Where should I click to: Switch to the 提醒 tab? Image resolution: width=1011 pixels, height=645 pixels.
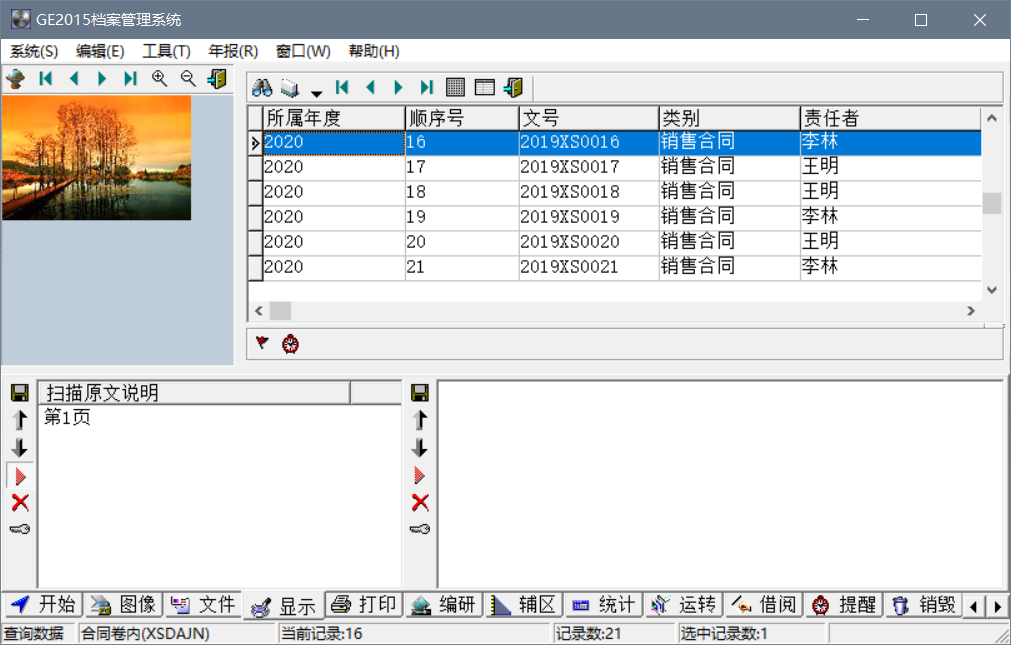click(x=843, y=605)
